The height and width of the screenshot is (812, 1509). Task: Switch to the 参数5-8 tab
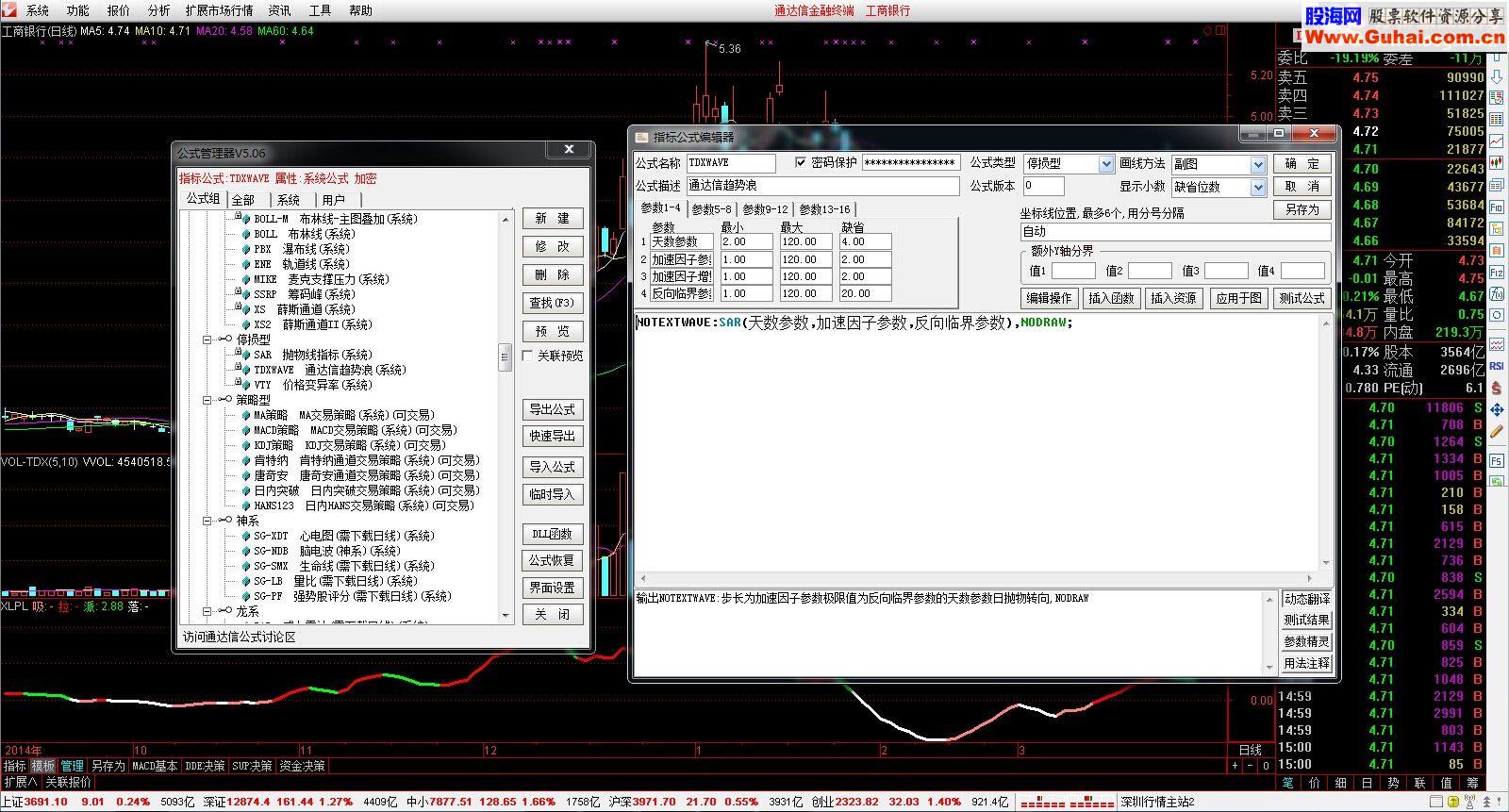pos(711,209)
